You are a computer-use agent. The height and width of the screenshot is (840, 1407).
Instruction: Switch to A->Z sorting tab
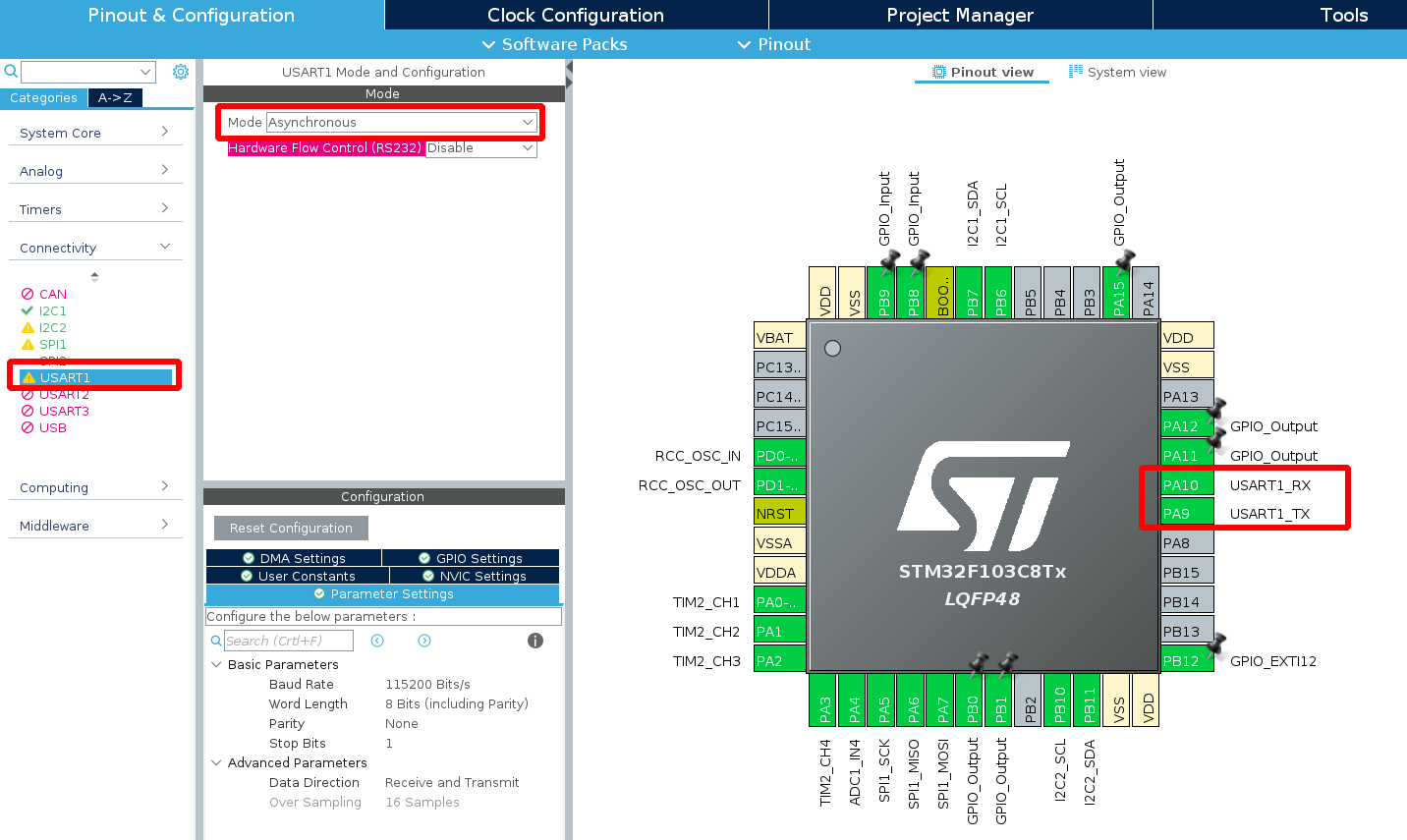click(x=115, y=97)
